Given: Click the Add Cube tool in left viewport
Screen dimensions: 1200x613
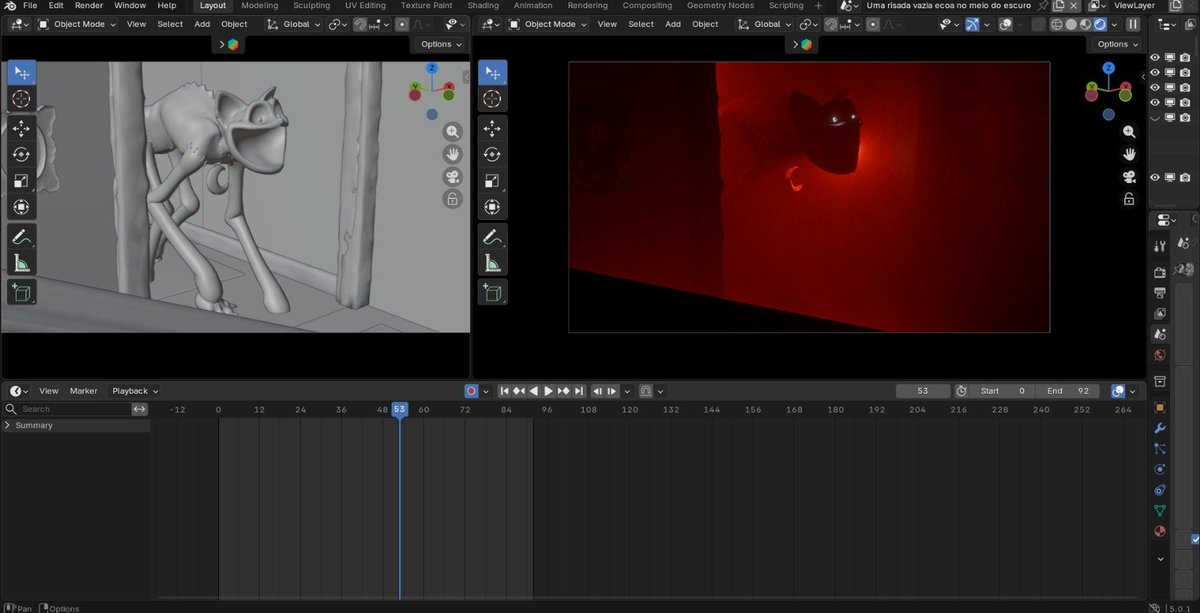Looking at the screenshot, I should tap(22, 292).
